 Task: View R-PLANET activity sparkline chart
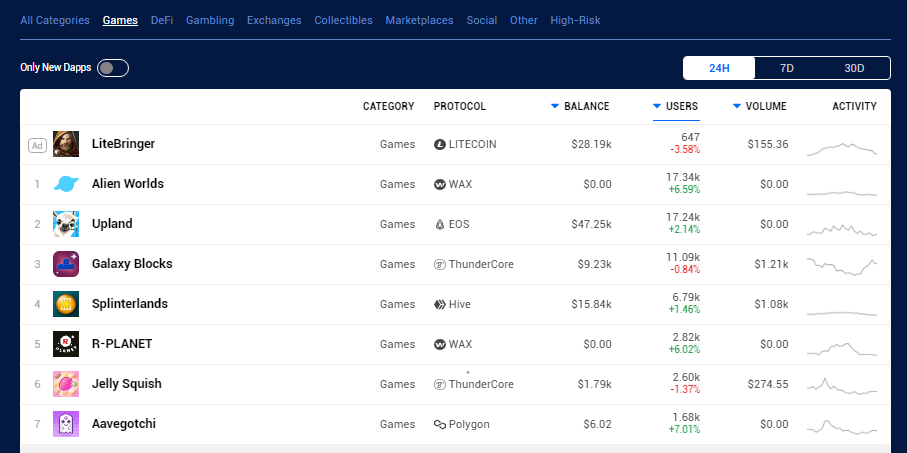pyautogui.click(x=842, y=349)
